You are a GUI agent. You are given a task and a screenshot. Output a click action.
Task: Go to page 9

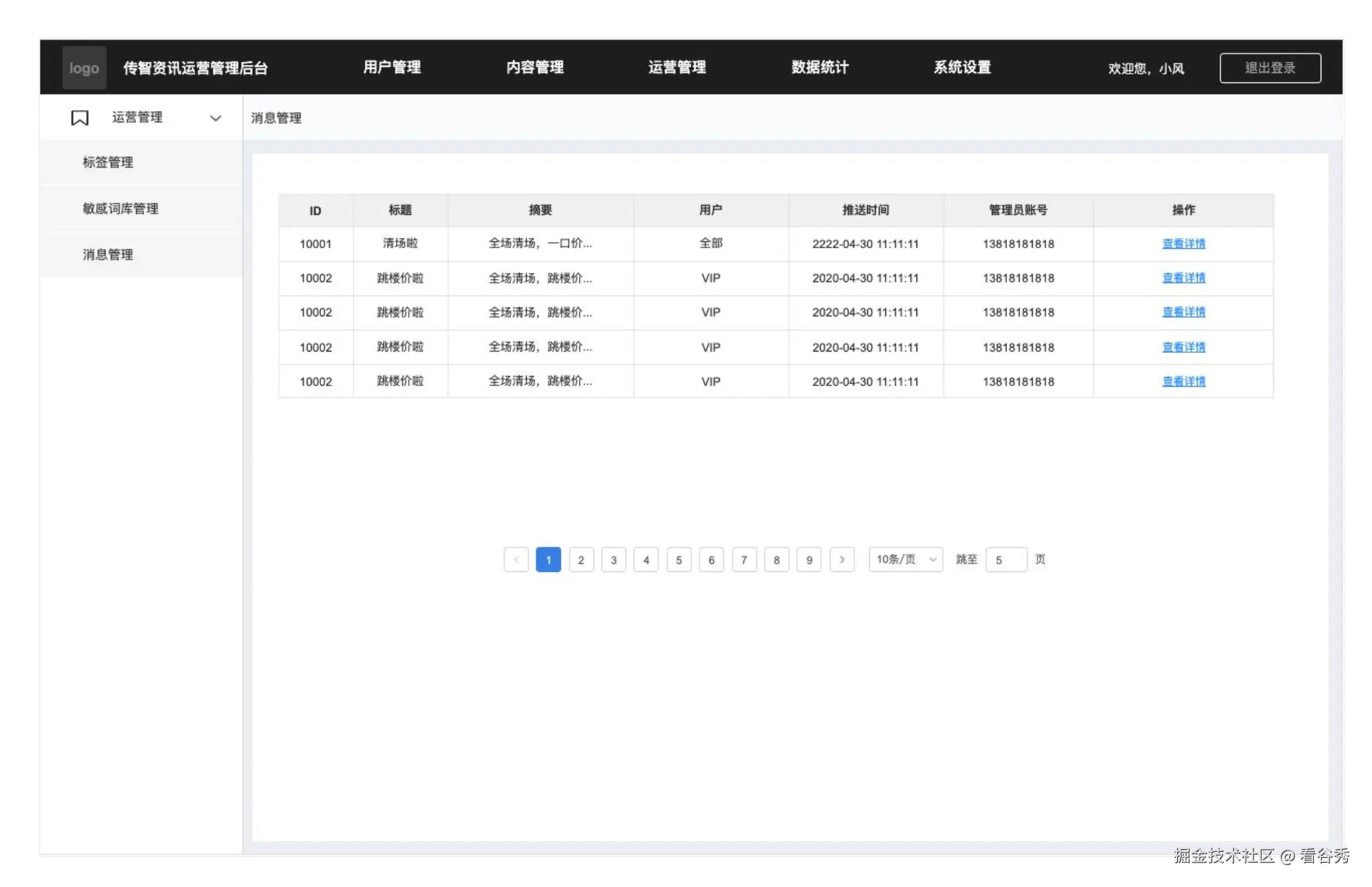809,560
